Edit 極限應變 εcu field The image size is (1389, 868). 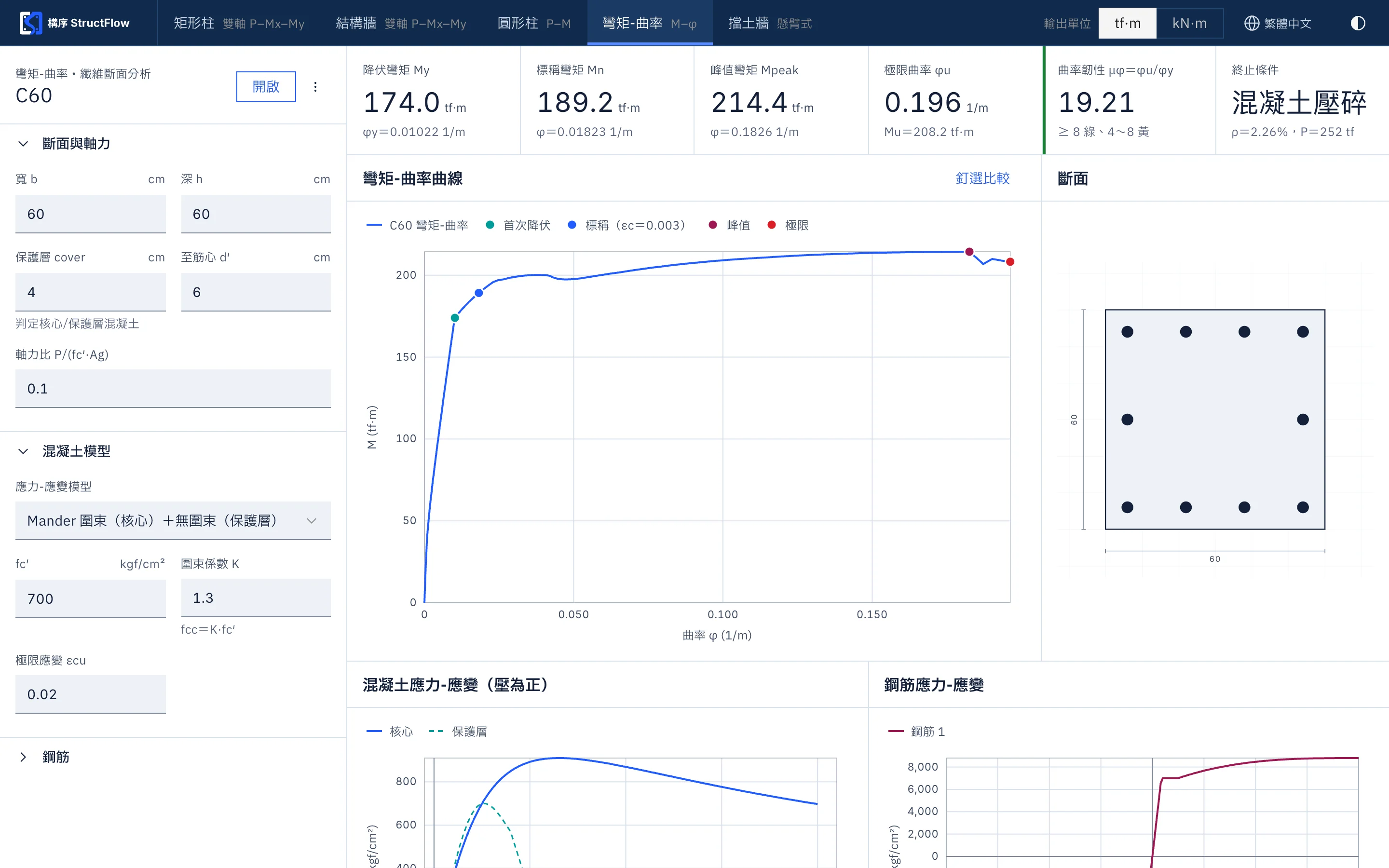91,694
